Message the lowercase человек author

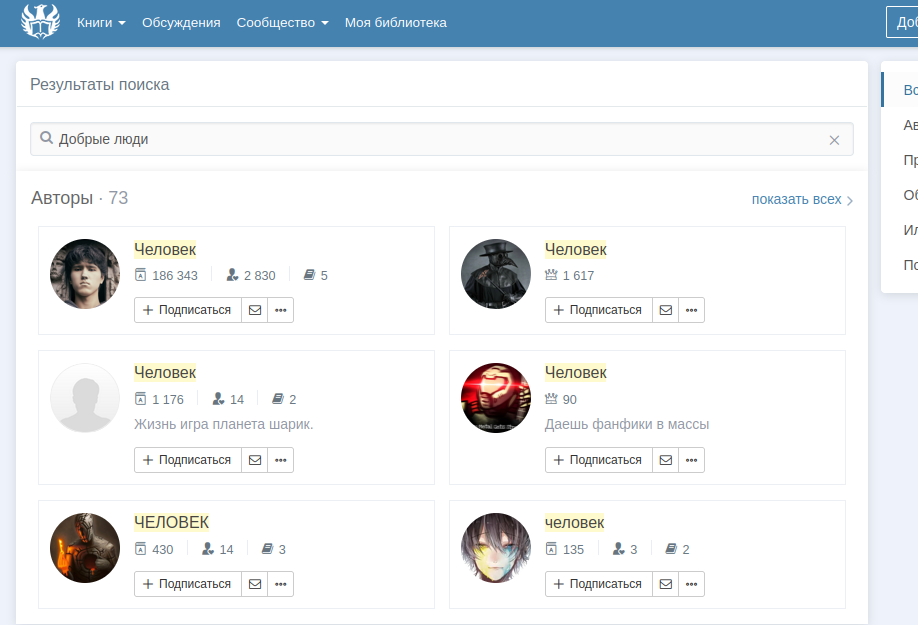666,584
